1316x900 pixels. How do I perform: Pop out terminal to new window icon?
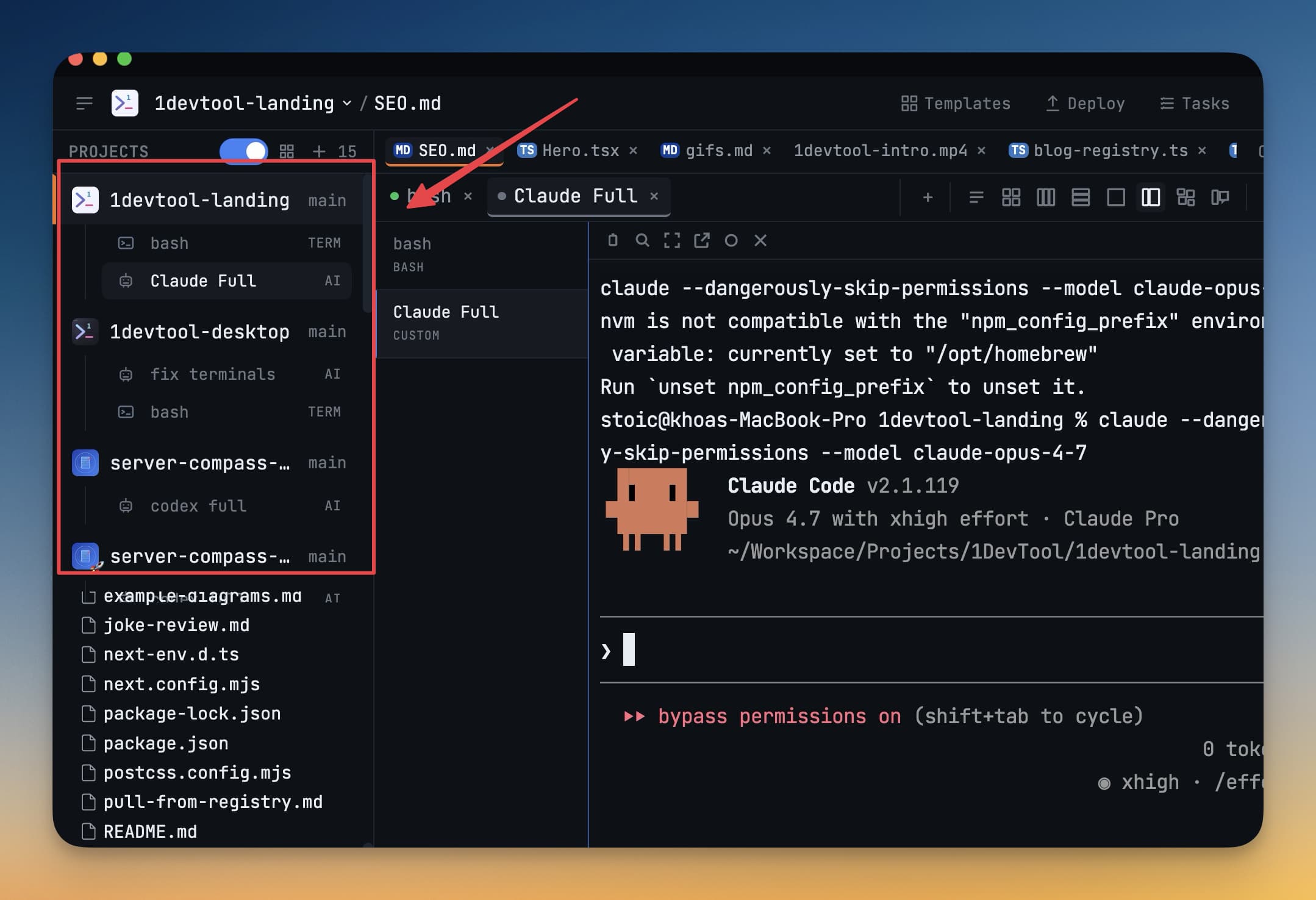[x=701, y=240]
